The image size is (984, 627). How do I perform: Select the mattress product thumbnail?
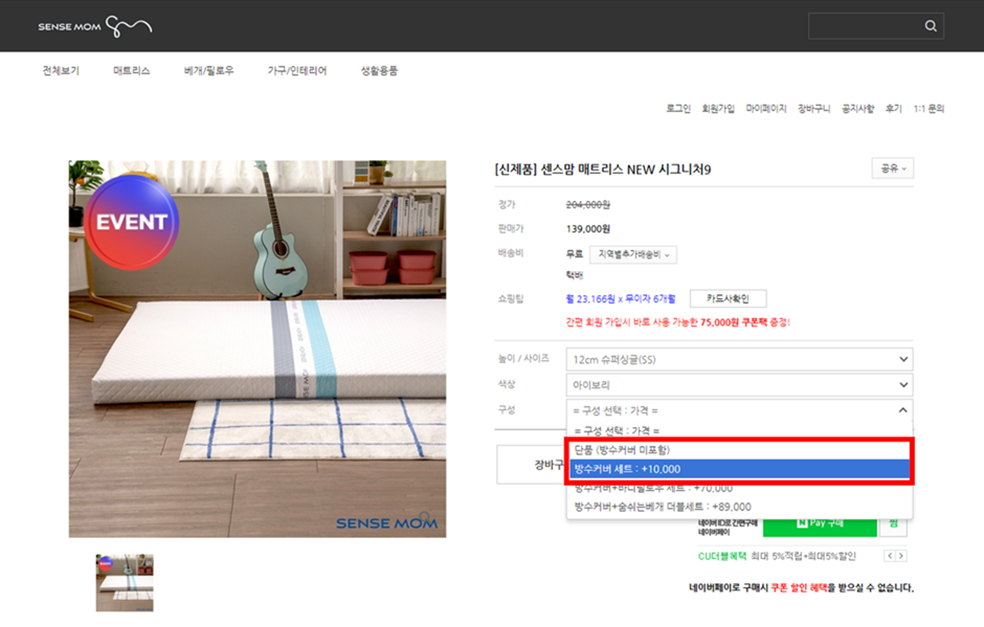(124, 582)
